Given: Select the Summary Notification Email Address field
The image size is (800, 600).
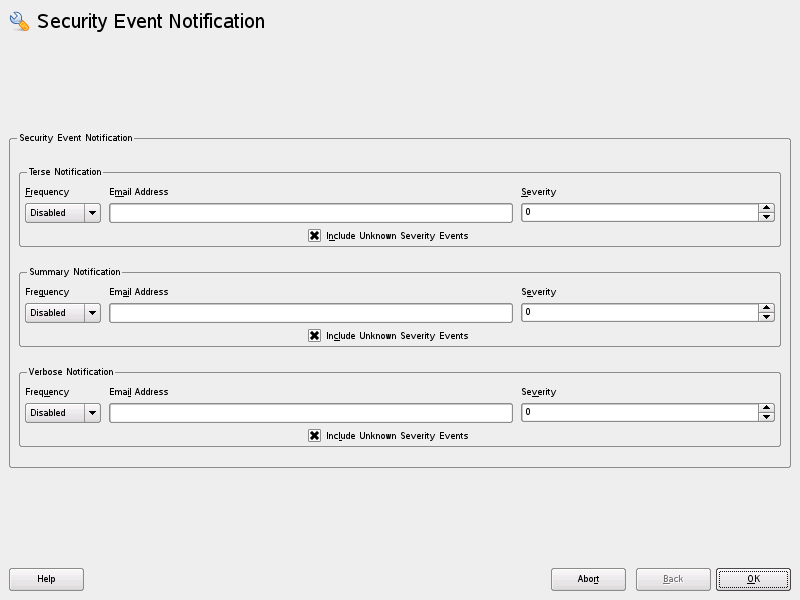Looking at the screenshot, I should click(310, 312).
